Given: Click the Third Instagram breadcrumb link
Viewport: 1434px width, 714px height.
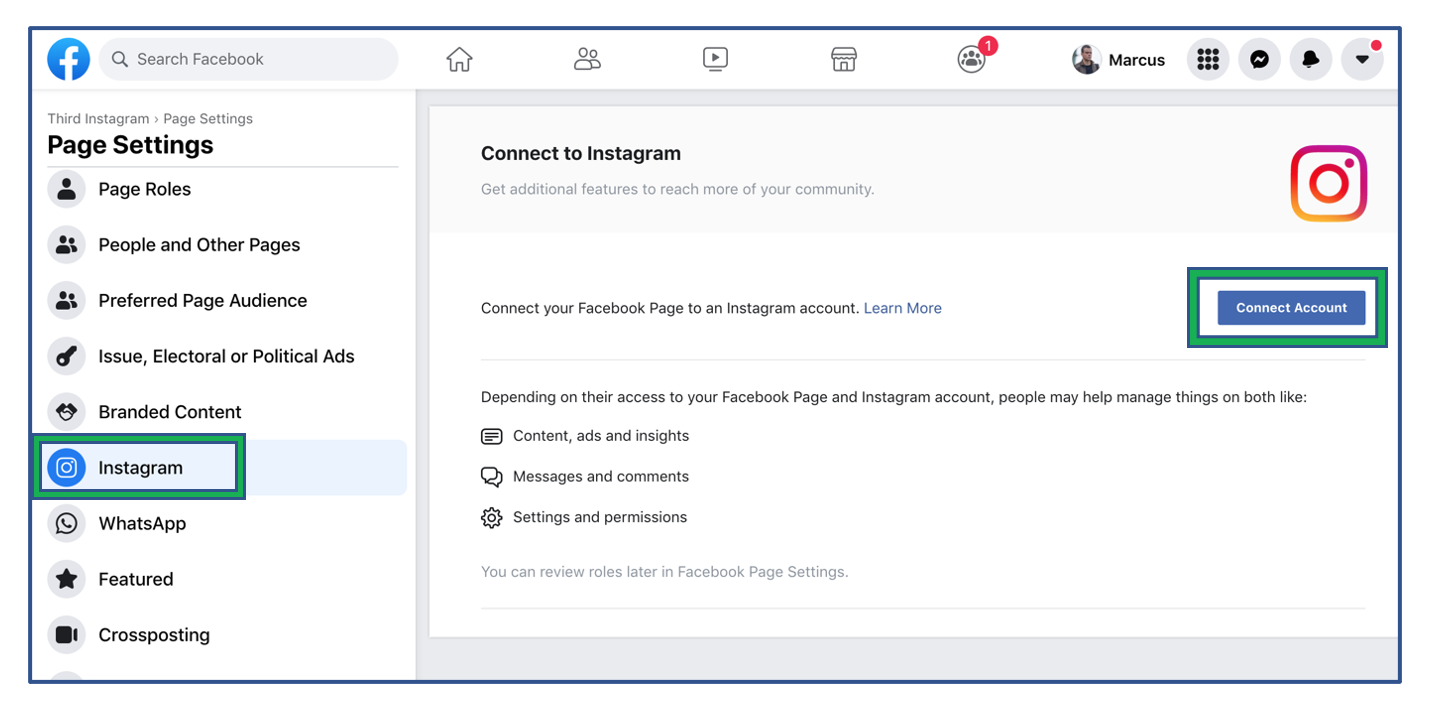Looking at the screenshot, I should [x=98, y=118].
